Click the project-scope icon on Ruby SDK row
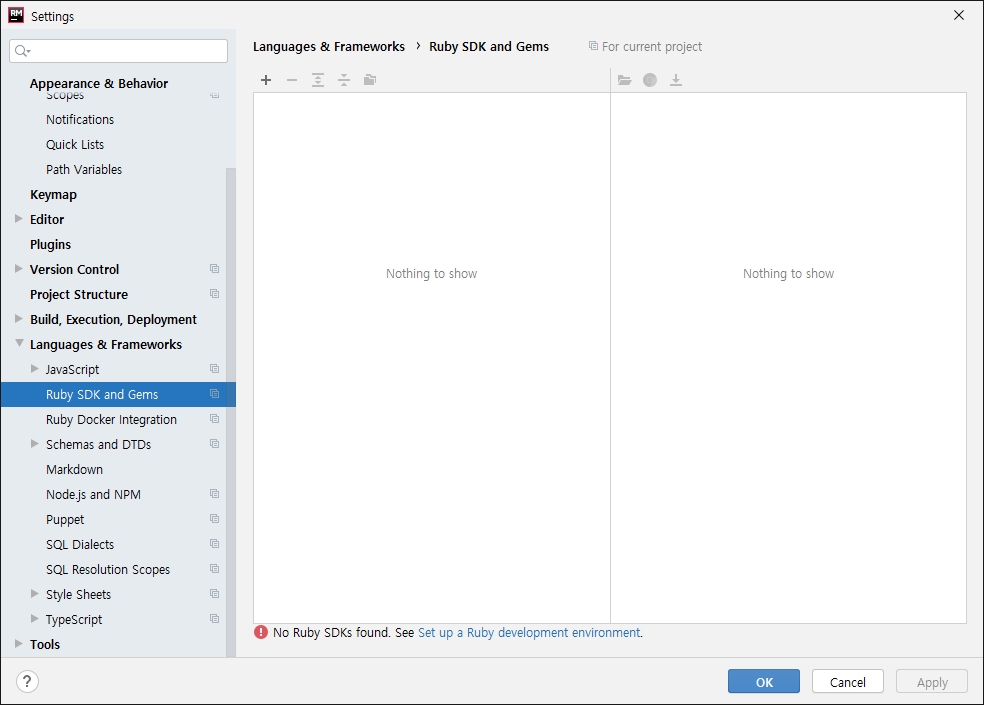 215,394
